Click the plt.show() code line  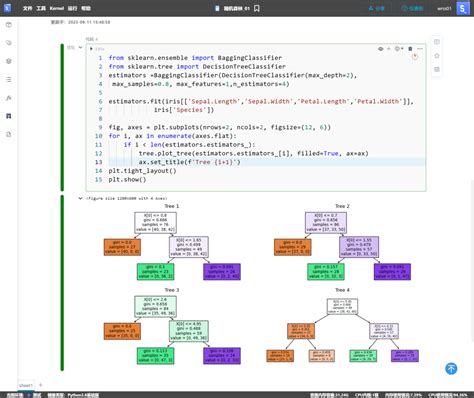point(127,179)
